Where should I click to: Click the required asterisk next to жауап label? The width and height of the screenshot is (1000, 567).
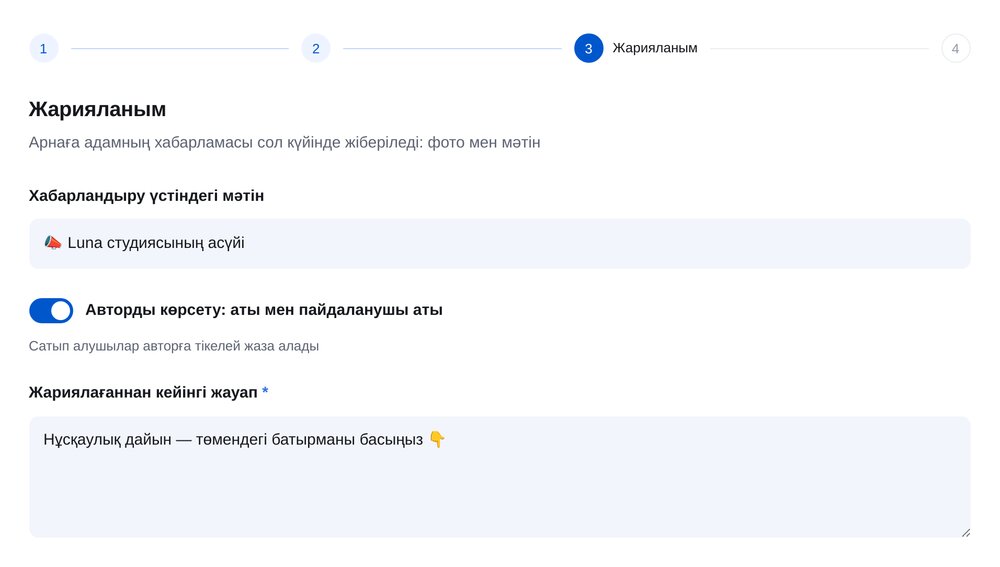pyautogui.click(x=265, y=391)
